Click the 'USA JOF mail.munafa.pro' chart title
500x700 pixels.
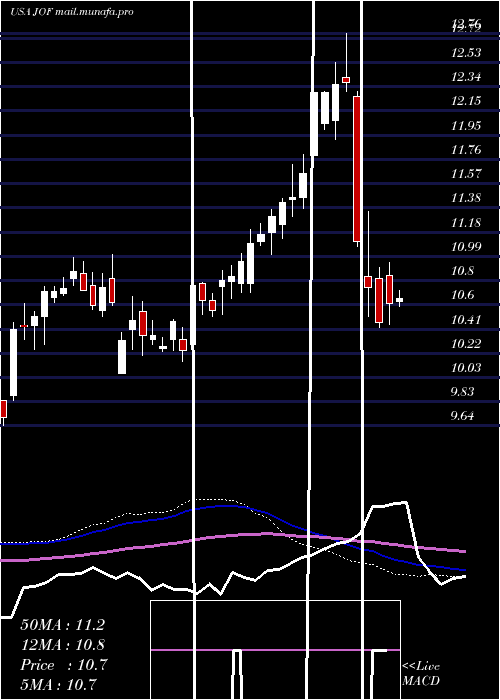(72, 12)
